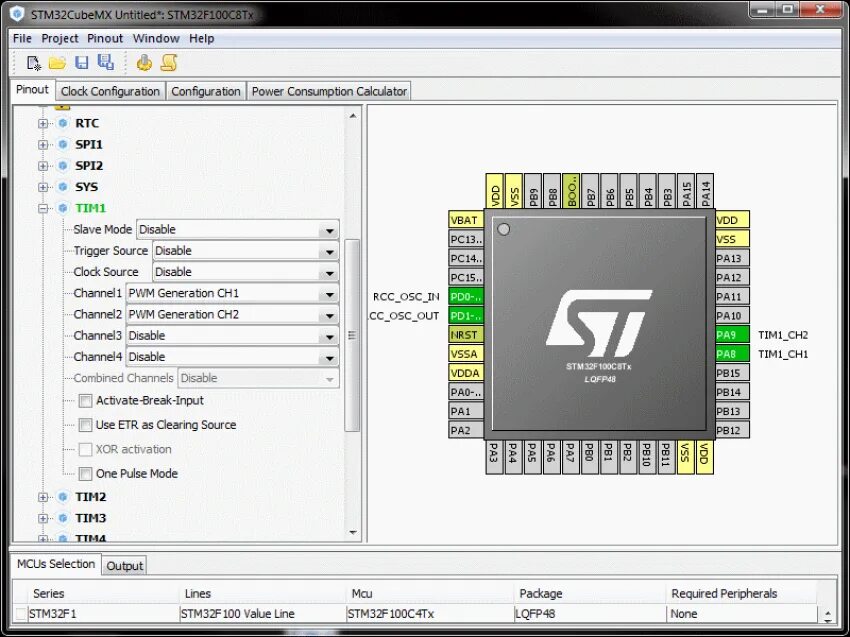The height and width of the screenshot is (637, 850).
Task: Open the Help menu
Action: coord(202,38)
